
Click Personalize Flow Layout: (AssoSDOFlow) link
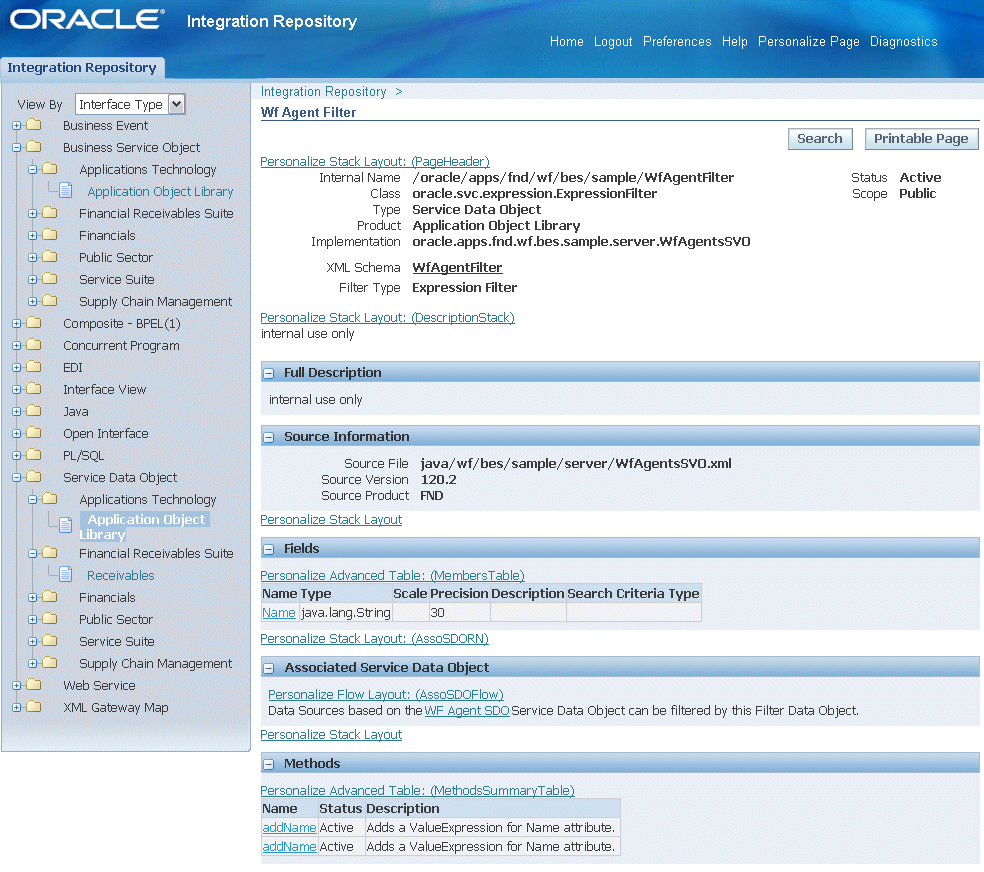coord(385,695)
